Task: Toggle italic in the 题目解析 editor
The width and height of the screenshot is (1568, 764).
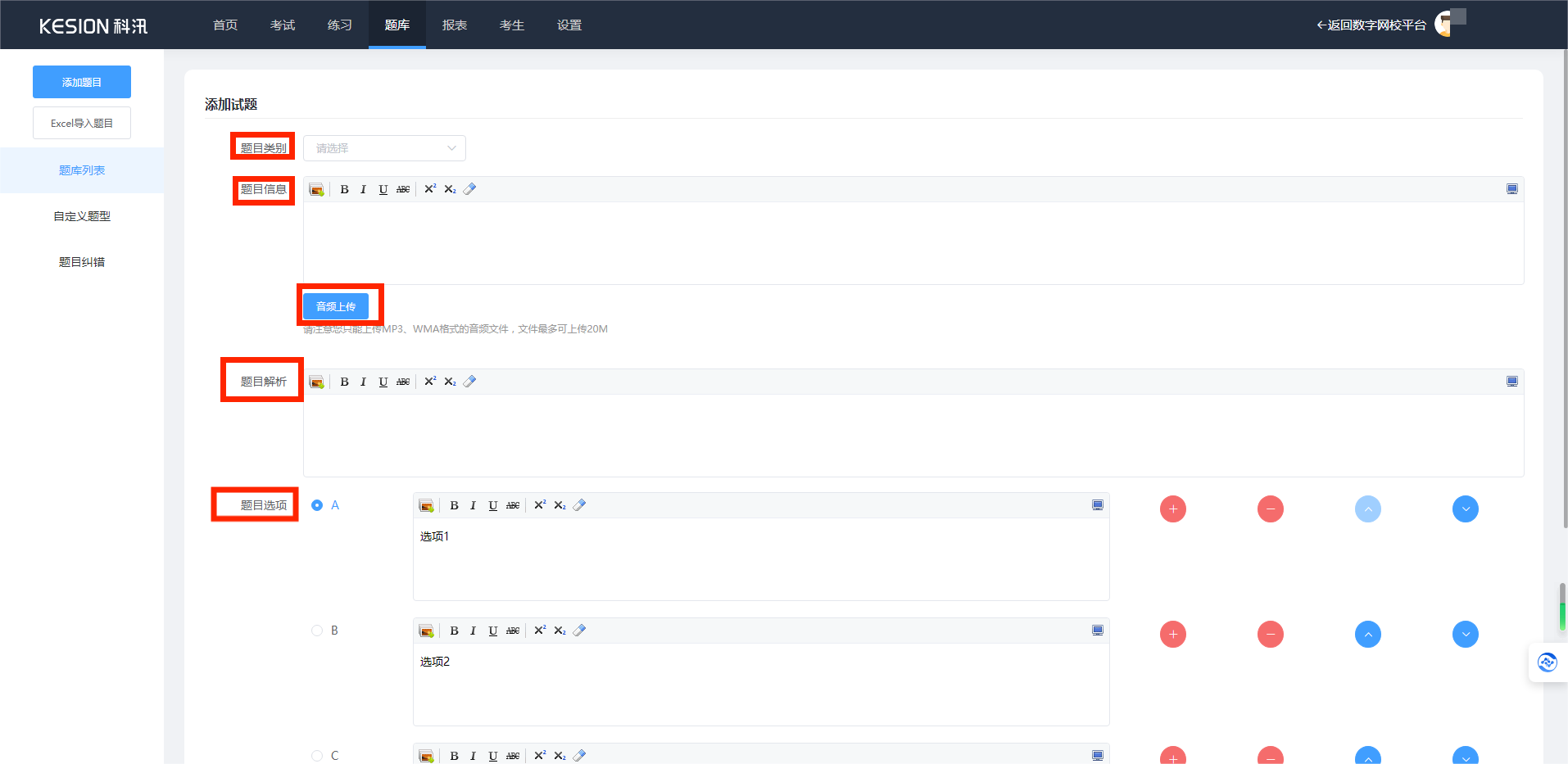Action: [x=363, y=382]
